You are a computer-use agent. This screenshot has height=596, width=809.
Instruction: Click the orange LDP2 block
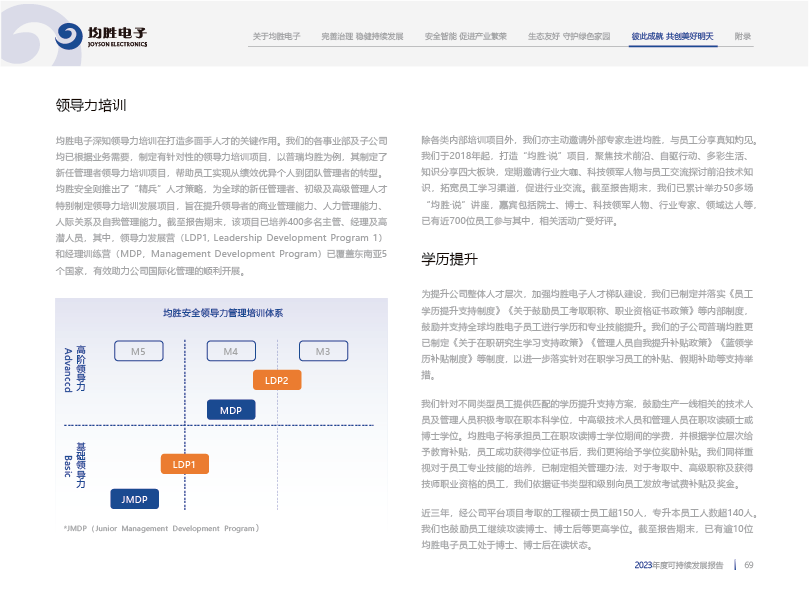tap(277, 380)
